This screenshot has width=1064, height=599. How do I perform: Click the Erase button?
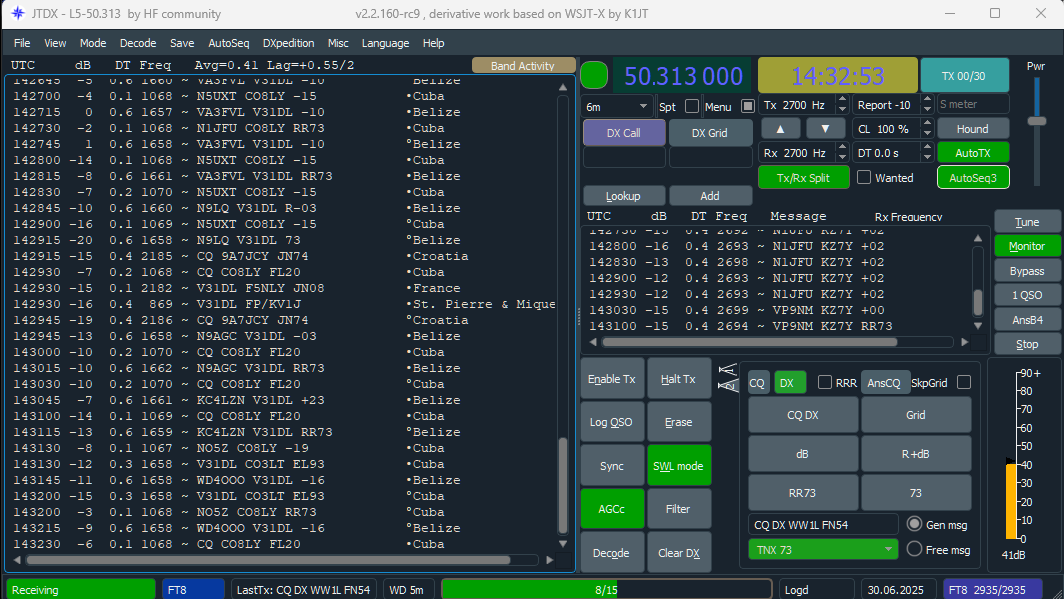(x=678, y=422)
